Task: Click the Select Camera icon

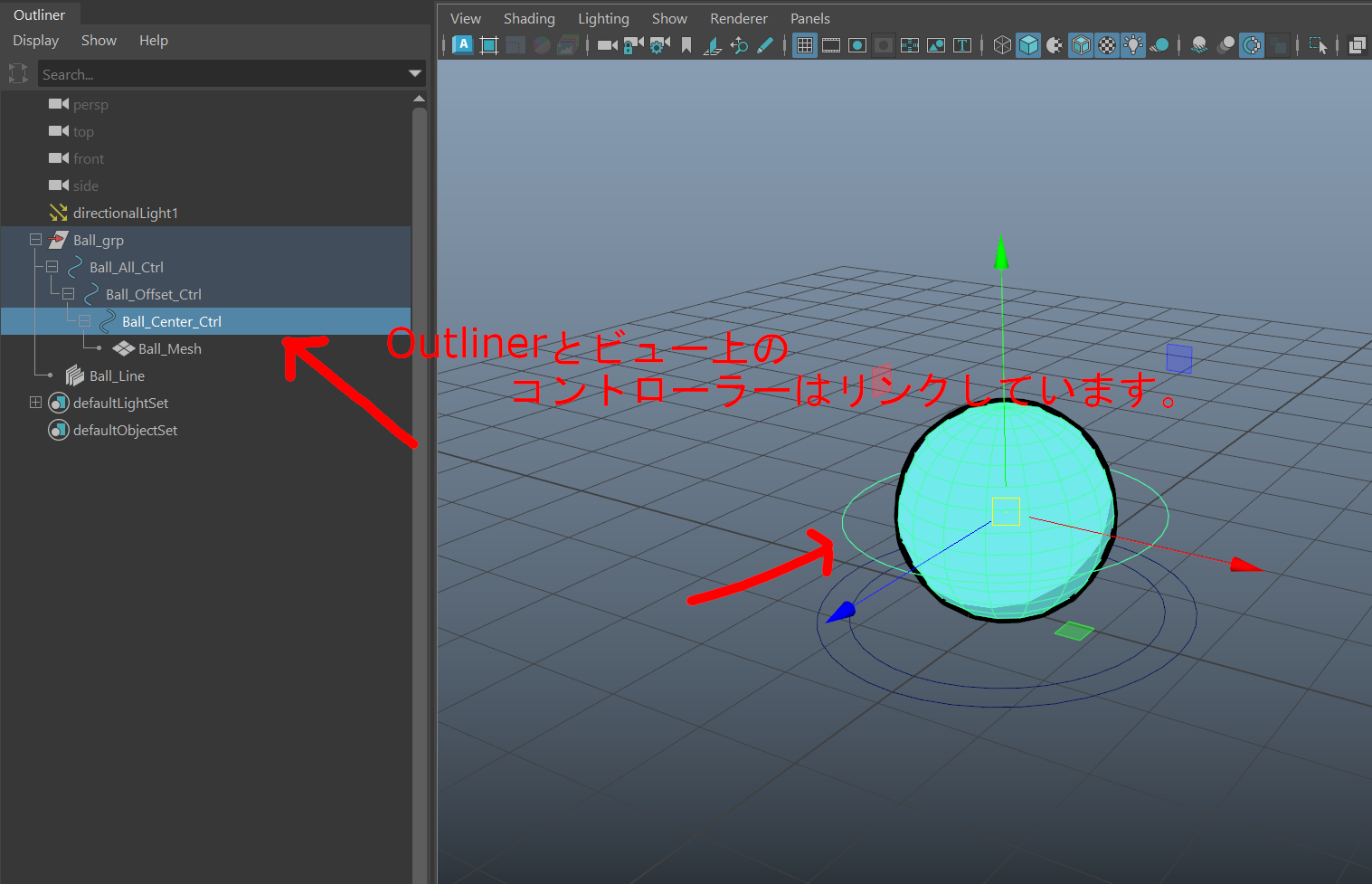Action: point(608,45)
